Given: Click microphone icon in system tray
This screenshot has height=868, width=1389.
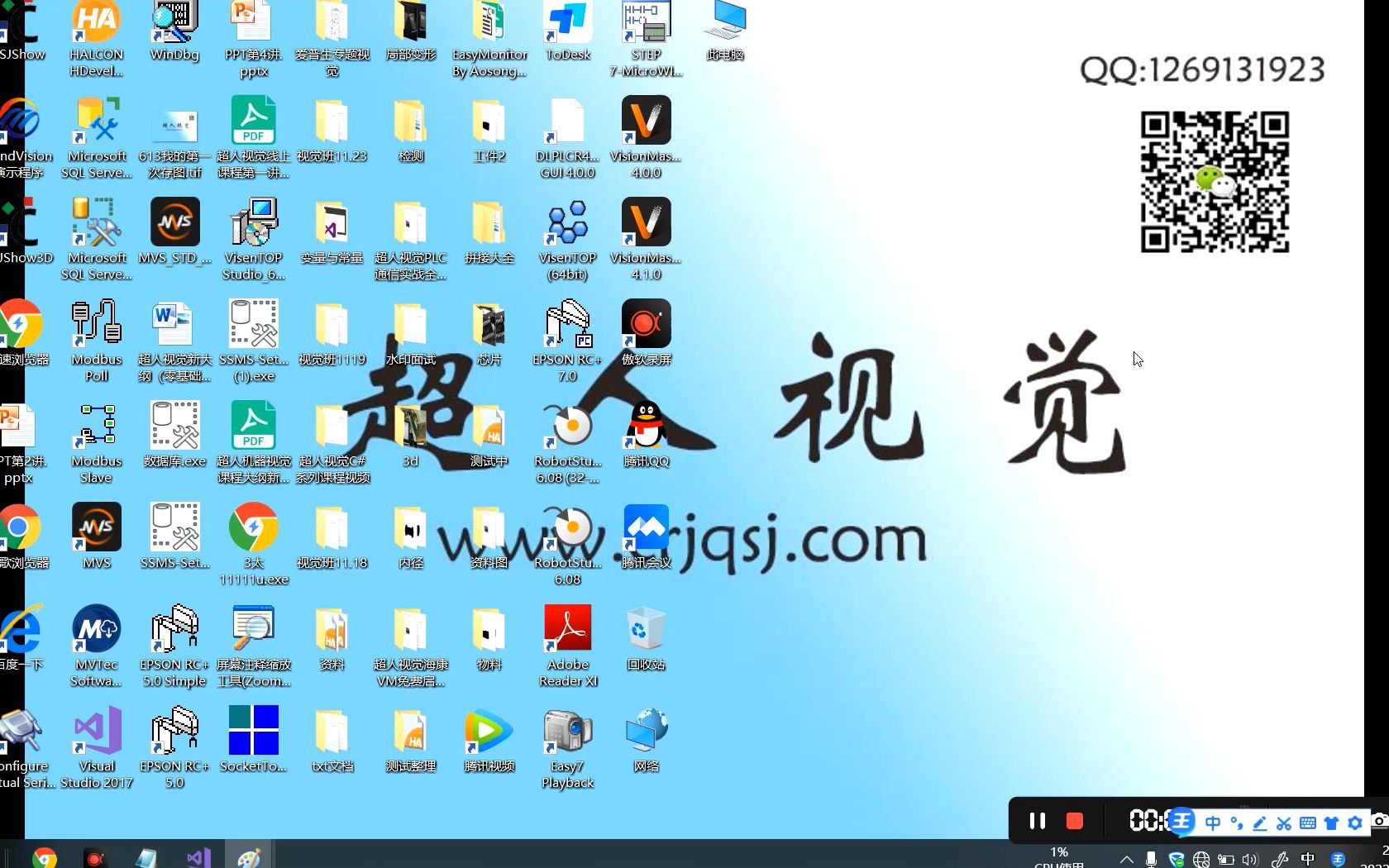Looking at the screenshot, I should pyautogui.click(x=1151, y=859).
